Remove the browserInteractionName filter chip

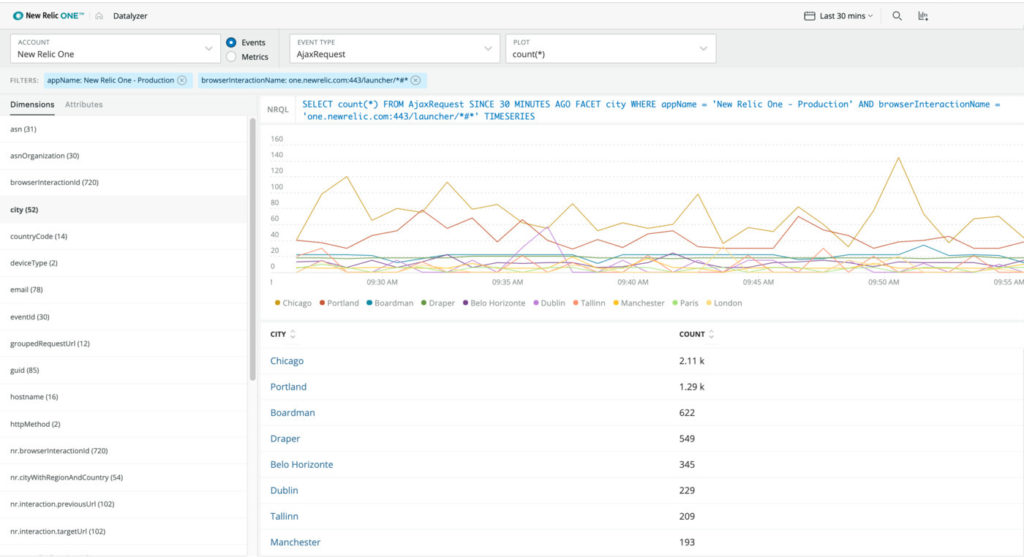[x=415, y=80]
